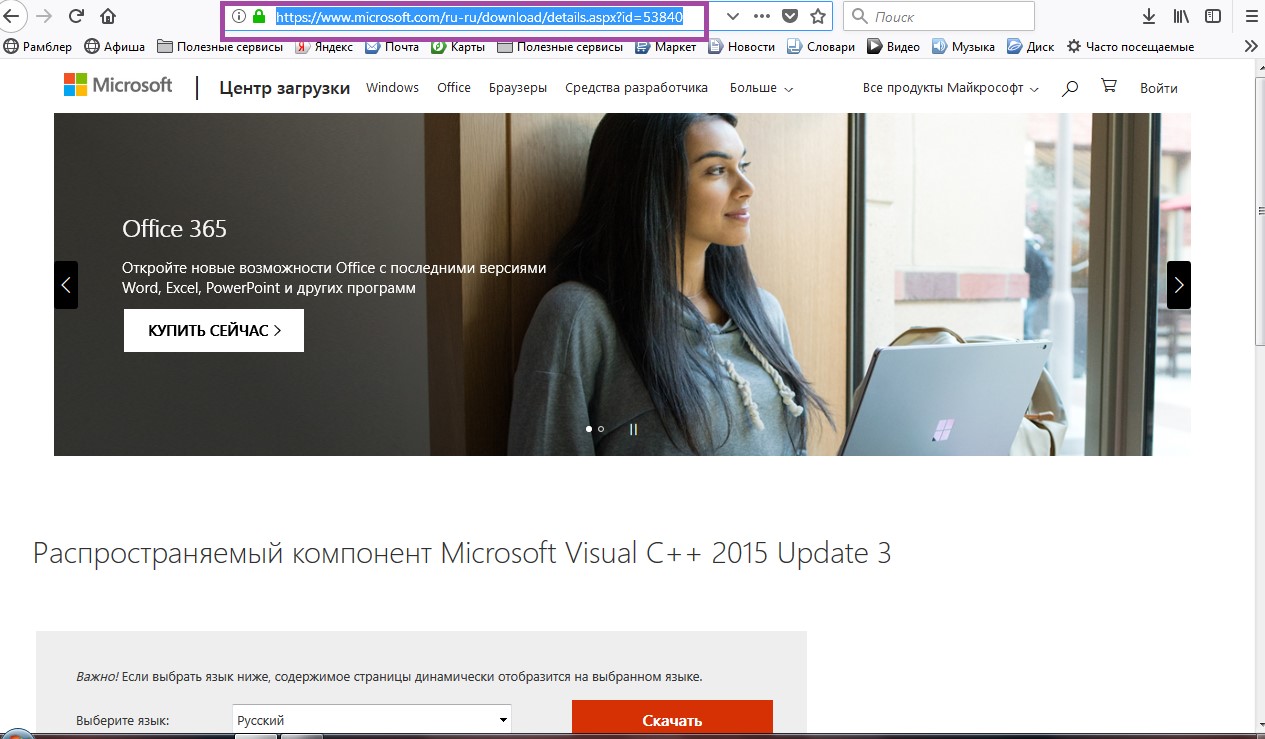The height and width of the screenshot is (739, 1265).
Task: Open the browser home page icon
Action: pos(108,16)
